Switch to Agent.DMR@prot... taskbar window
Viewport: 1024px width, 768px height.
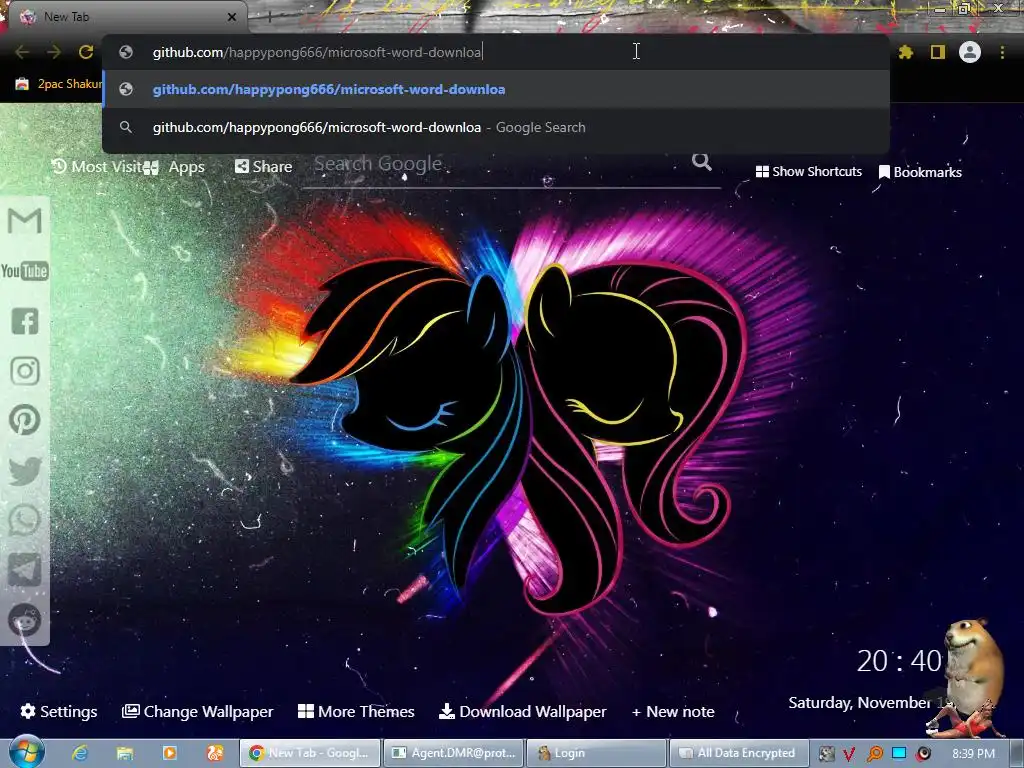[453, 753]
